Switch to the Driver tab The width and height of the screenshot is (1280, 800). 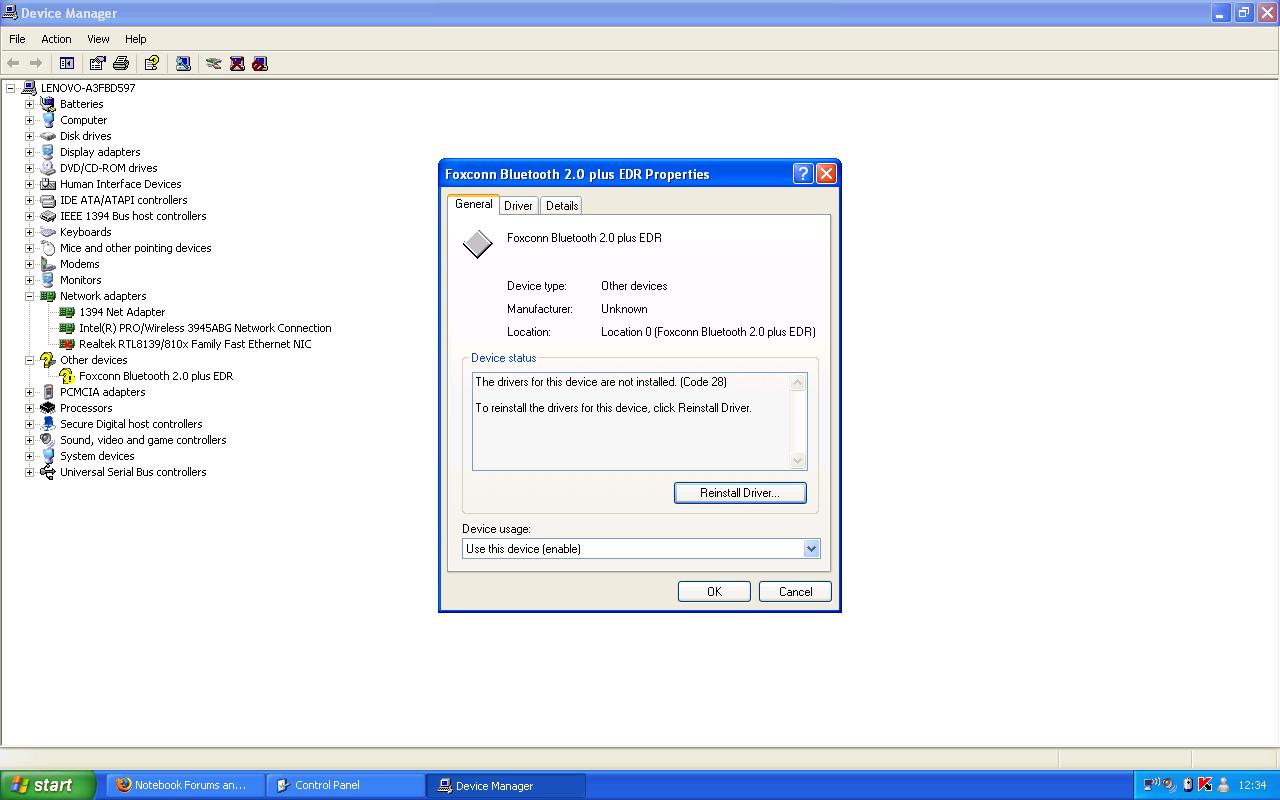click(x=518, y=205)
